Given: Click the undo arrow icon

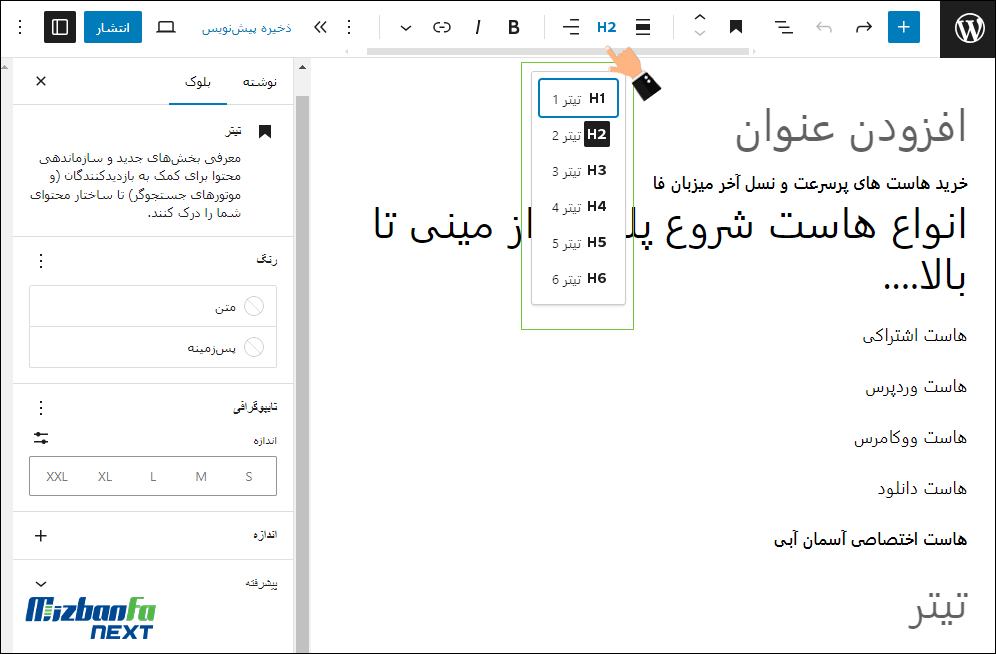Looking at the screenshot, I should point(824,27).
